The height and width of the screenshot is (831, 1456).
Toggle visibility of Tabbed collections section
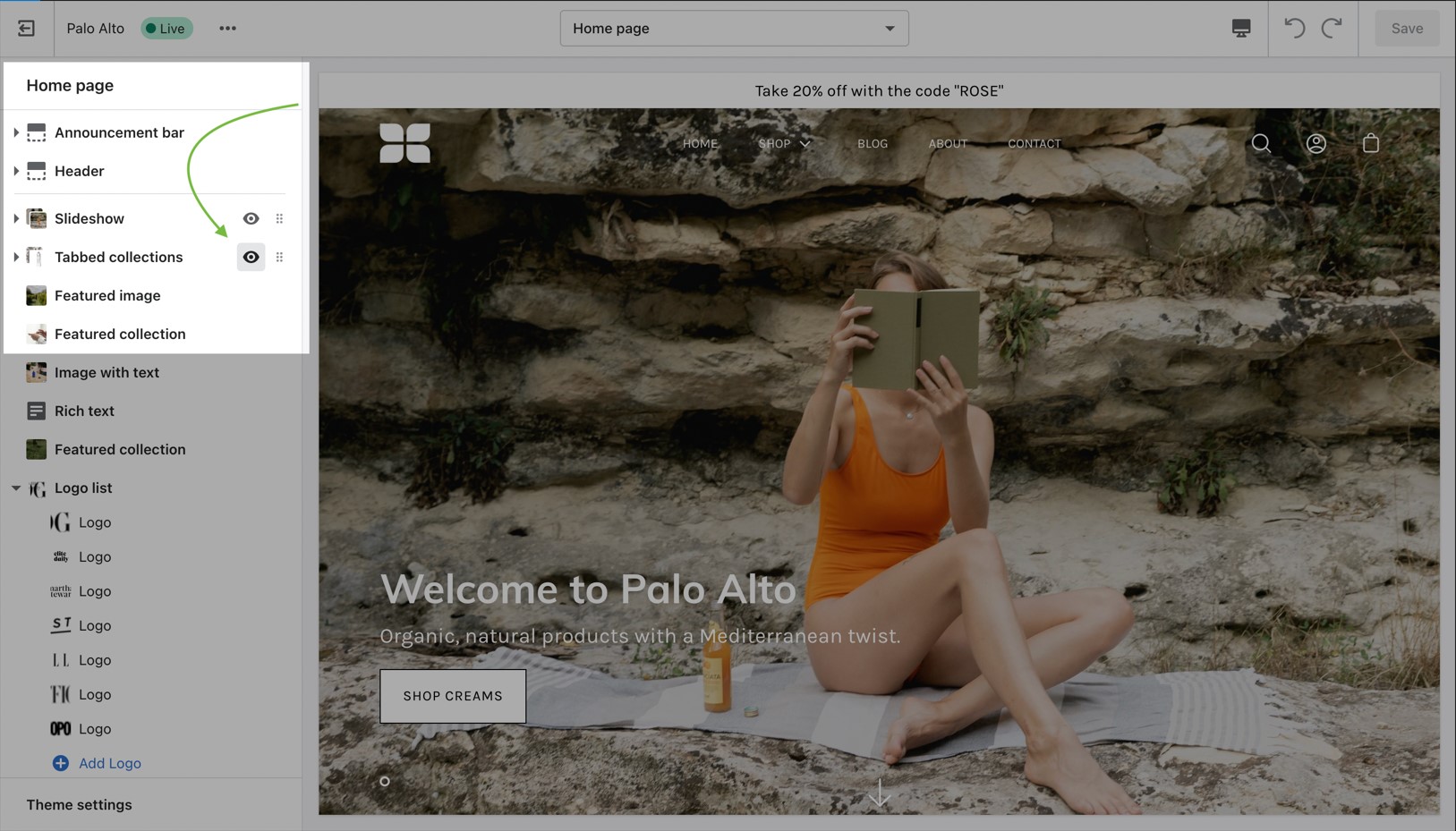click(x=251, y=258)
